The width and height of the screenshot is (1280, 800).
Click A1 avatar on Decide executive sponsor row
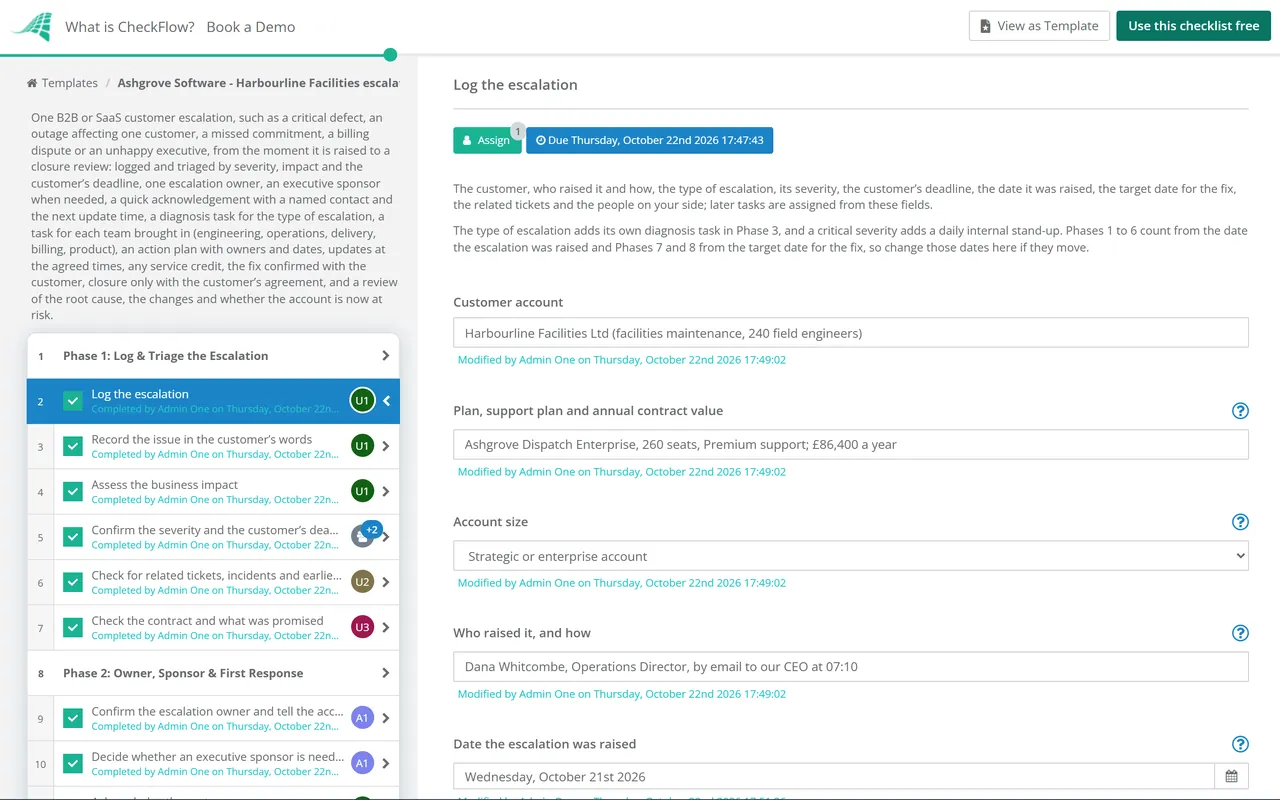362,763
